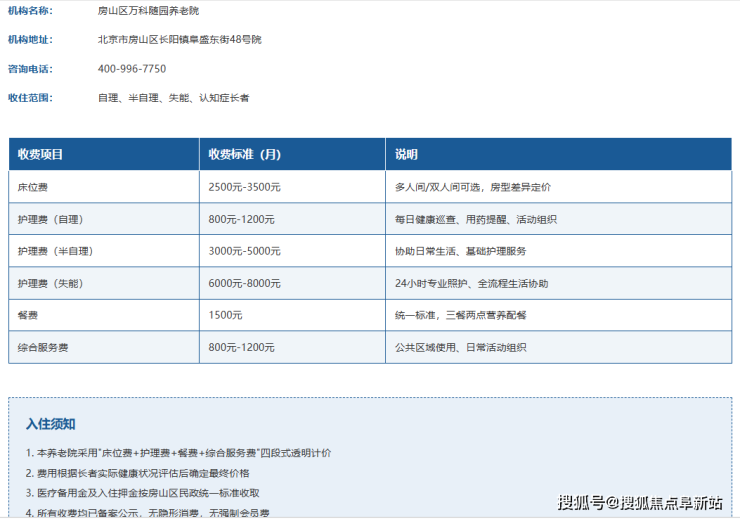The height and width of the screenshot is (519, 740).
Task: Click the phone number 400-996-7750
Action: click(x=132, y=69)
